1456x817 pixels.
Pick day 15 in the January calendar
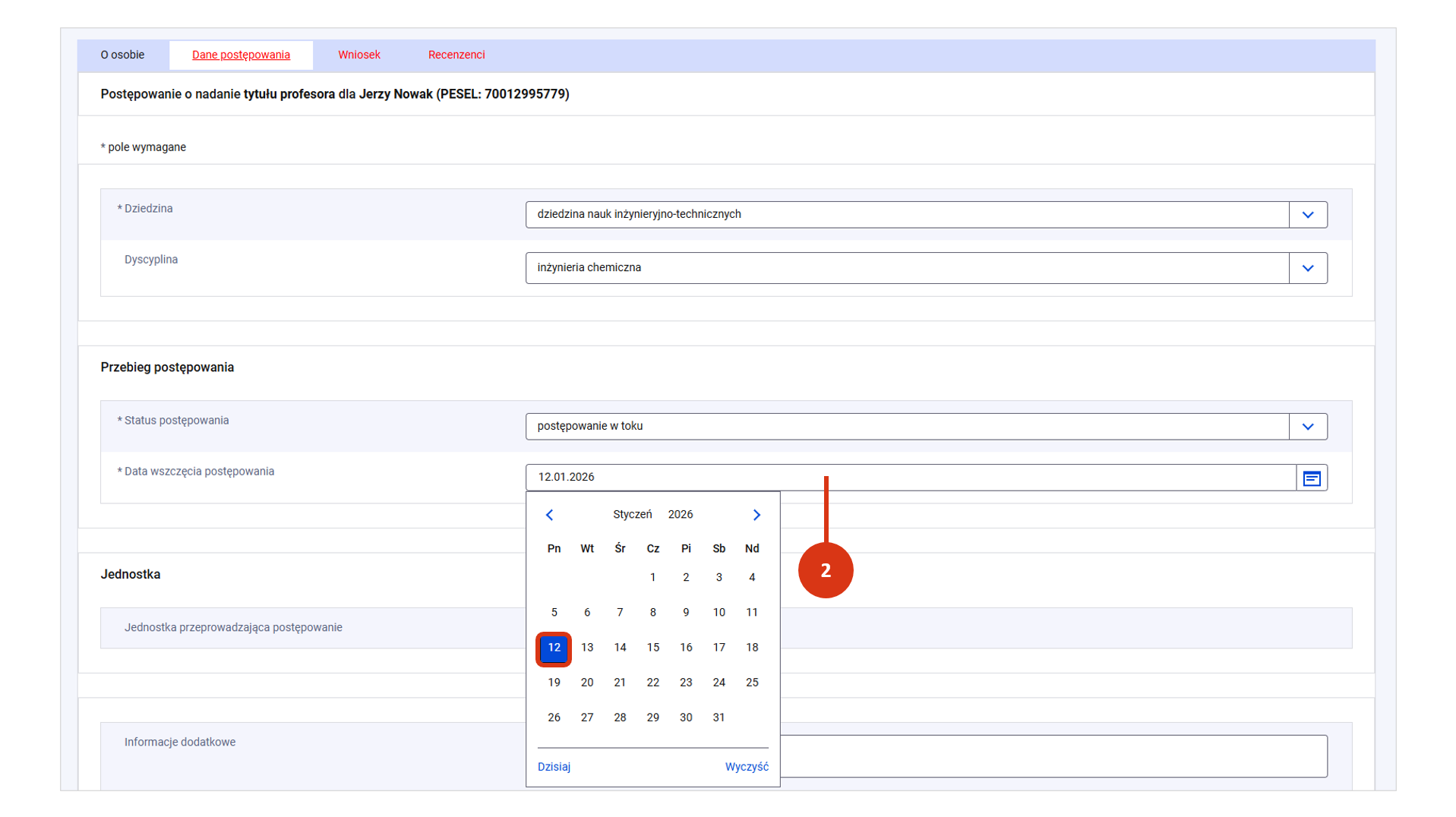tap(652, 648)
